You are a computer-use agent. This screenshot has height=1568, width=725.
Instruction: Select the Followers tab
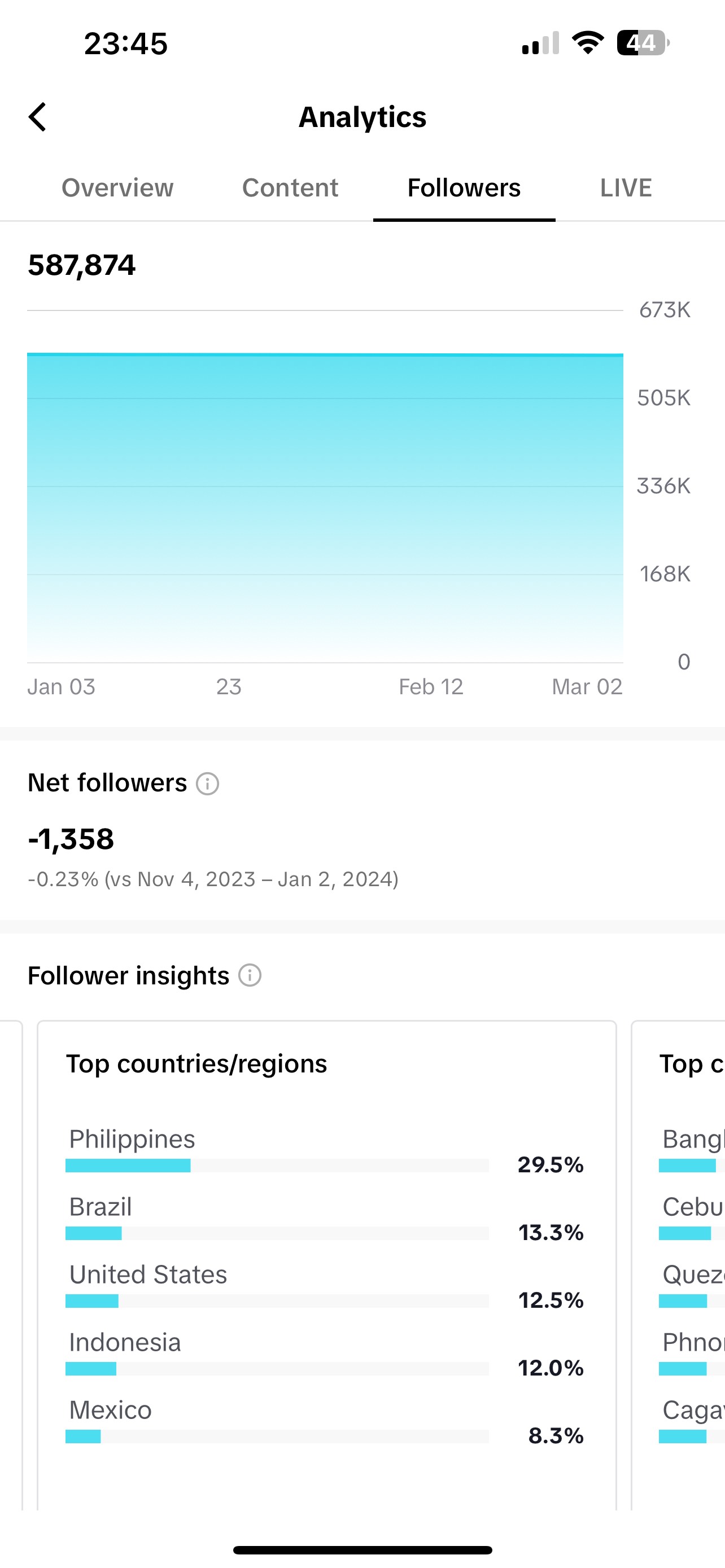[x=464, y=187]
